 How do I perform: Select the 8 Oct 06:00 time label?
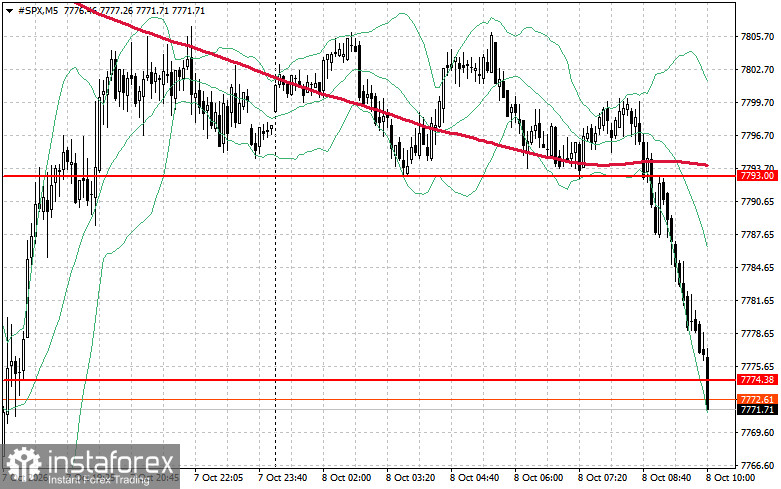pos(538,478)
